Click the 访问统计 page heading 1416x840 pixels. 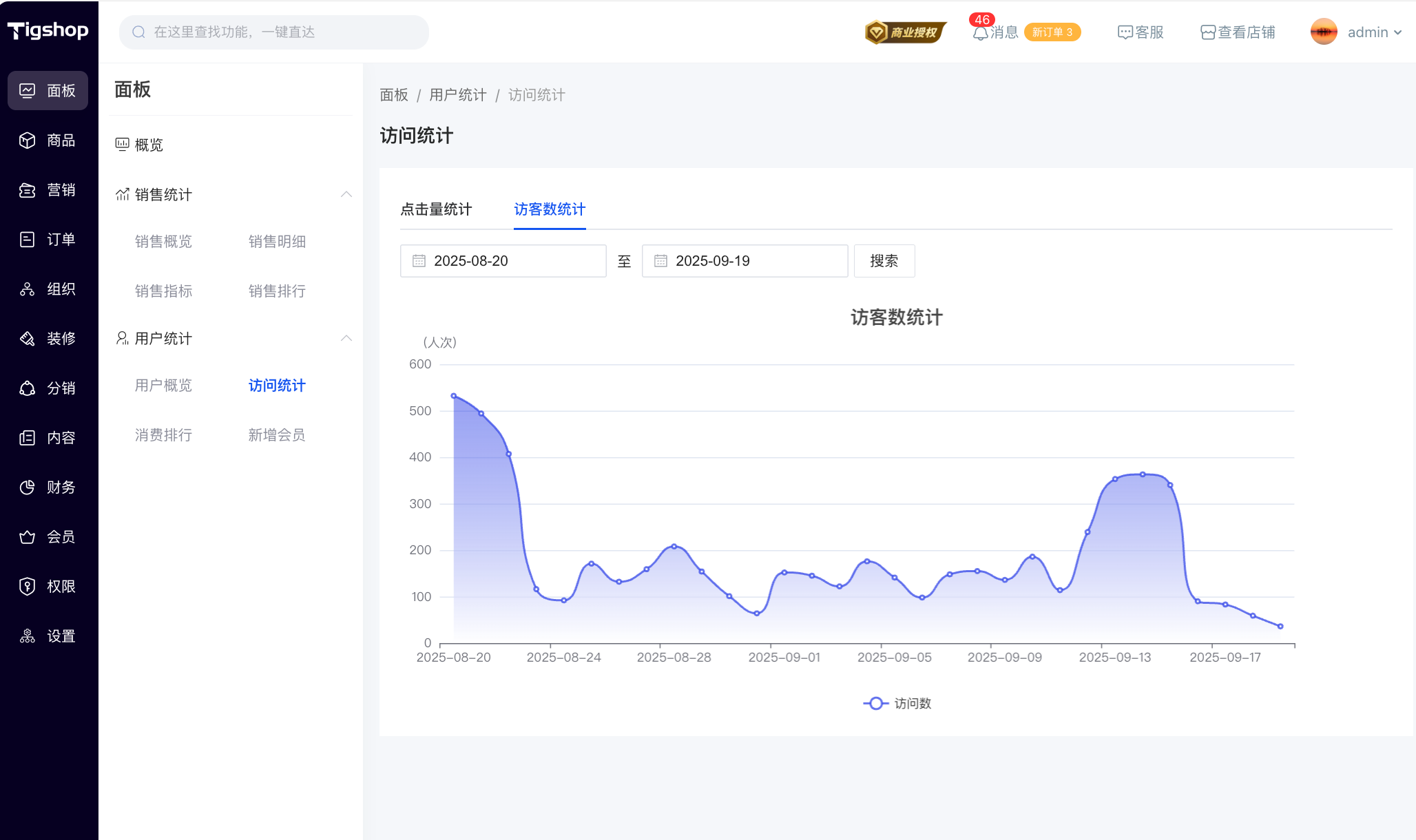[x=417, y=136]
